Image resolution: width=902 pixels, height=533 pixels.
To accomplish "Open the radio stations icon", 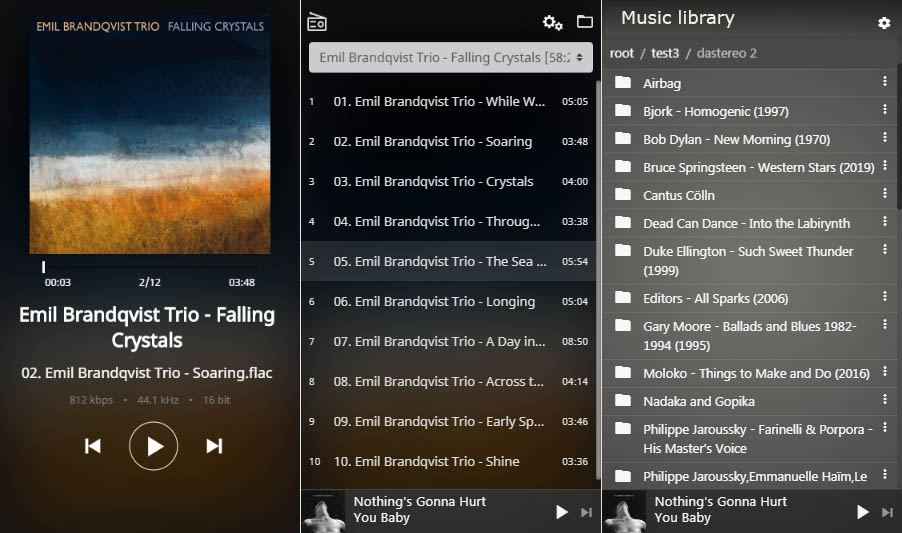I will [317, 21].
